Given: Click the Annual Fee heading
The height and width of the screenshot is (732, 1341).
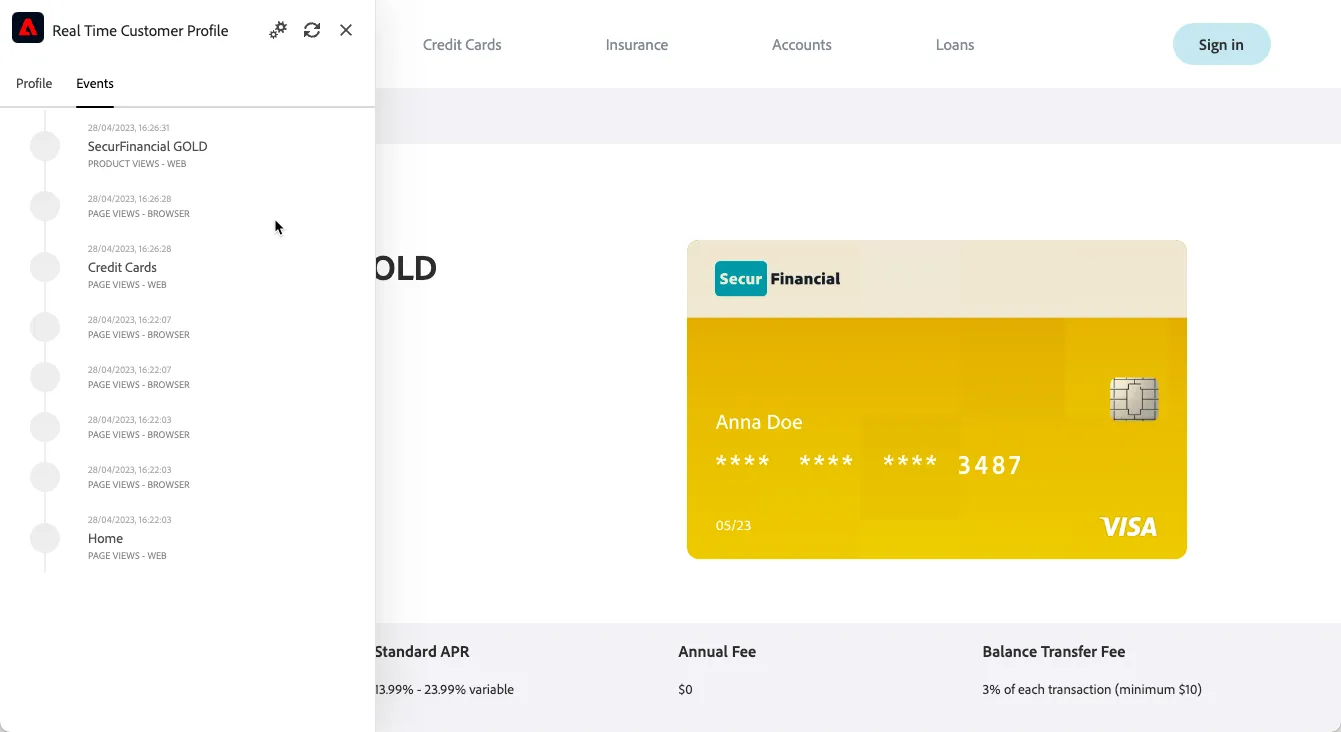Looking at the screenshot, I should [x=717, y=652].
